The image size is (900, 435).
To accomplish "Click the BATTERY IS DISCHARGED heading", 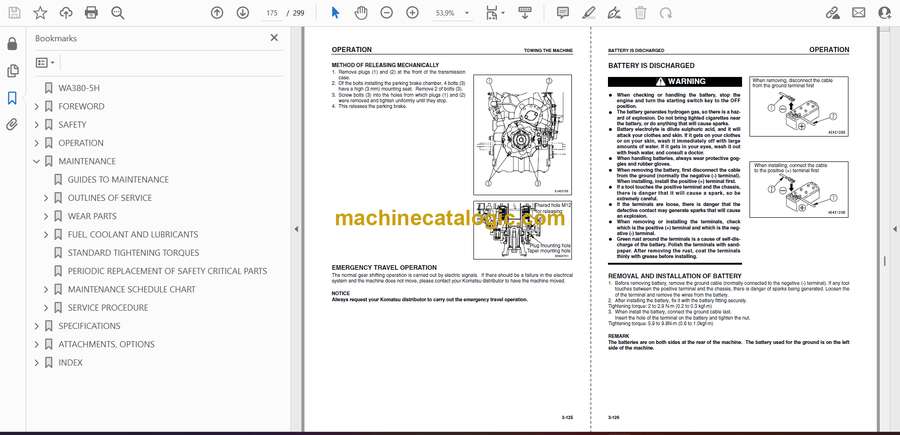I will pos(651,66).
